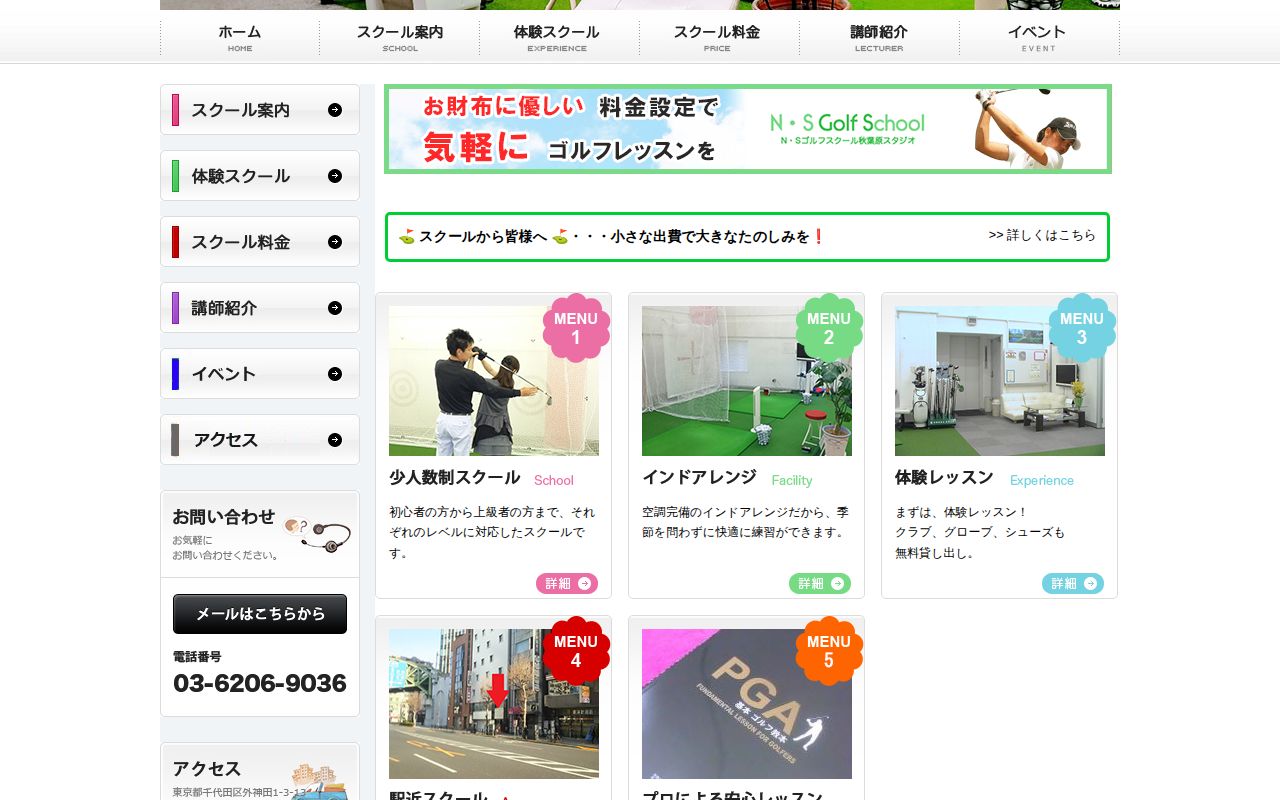1280x800 pixels.
Task: Open the 体験レッスン heading link
Action: click(944, 478)
